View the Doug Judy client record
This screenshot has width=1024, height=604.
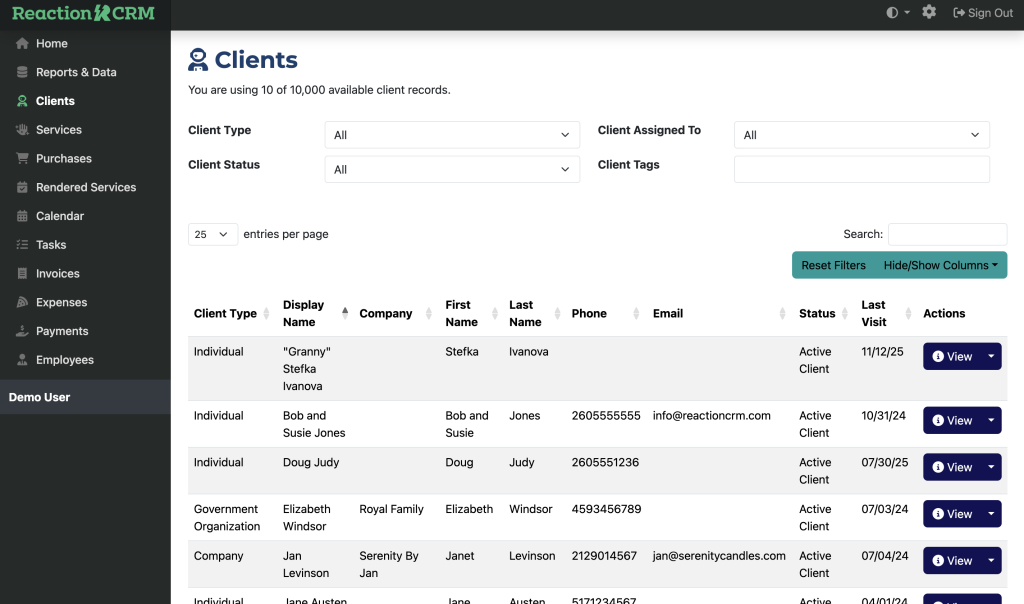951,467
